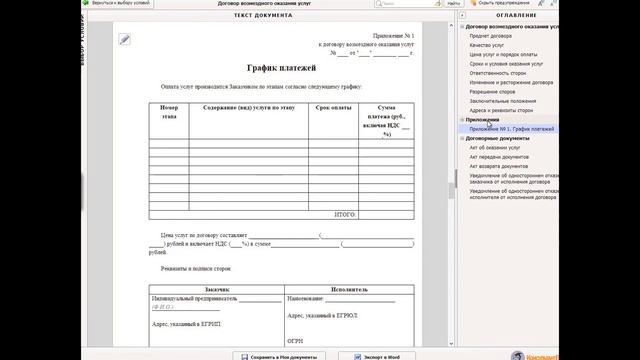Click the Сумма платежа column header
640x360 pixels.
(x=386, y=121)
